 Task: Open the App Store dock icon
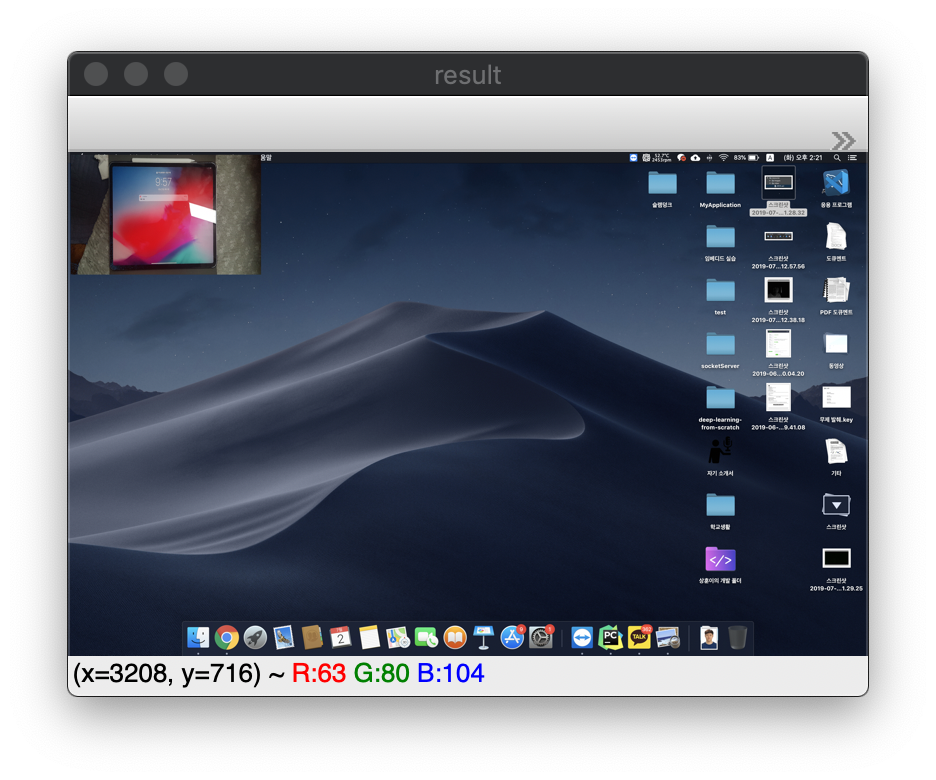[512, 637]
